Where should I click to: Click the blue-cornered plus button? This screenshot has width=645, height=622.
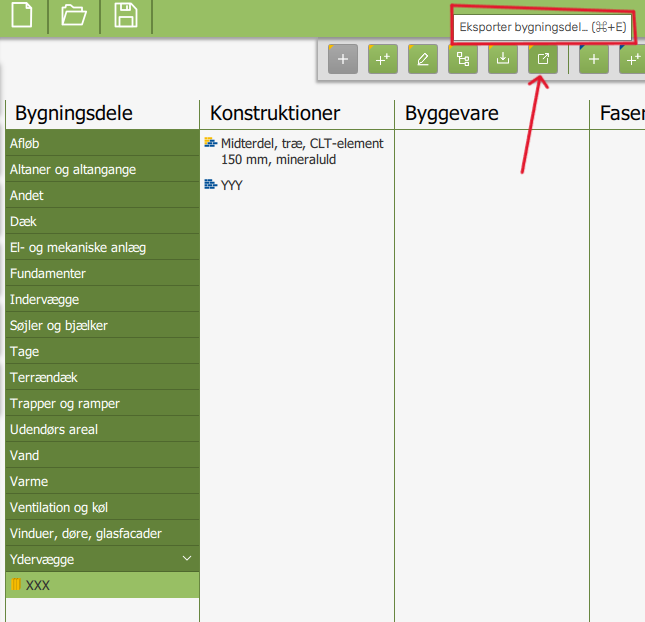click(x=594, y=59)
